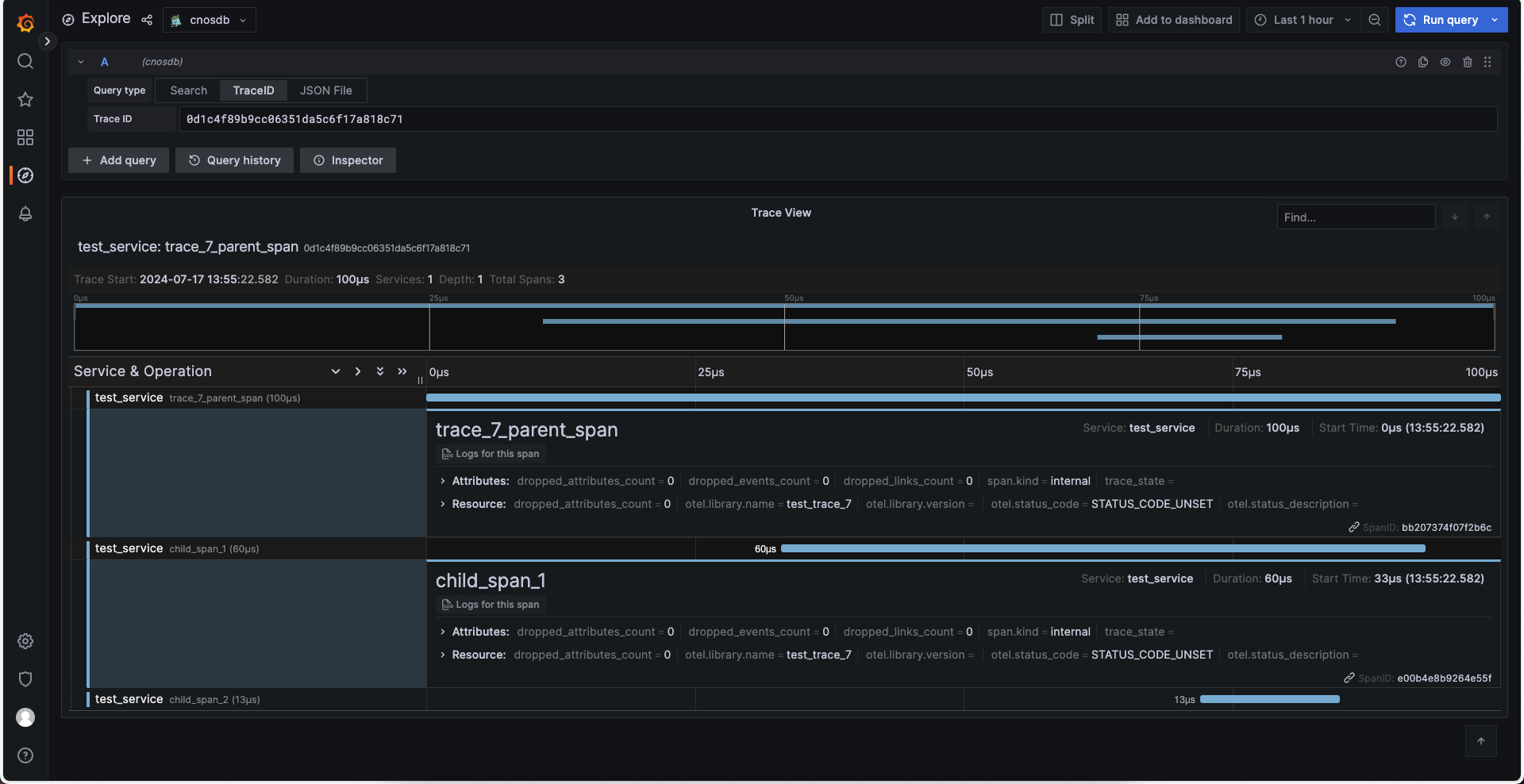Collapse query row A chevron
The image size is (1524, 784).
click(x=81, y=62)
